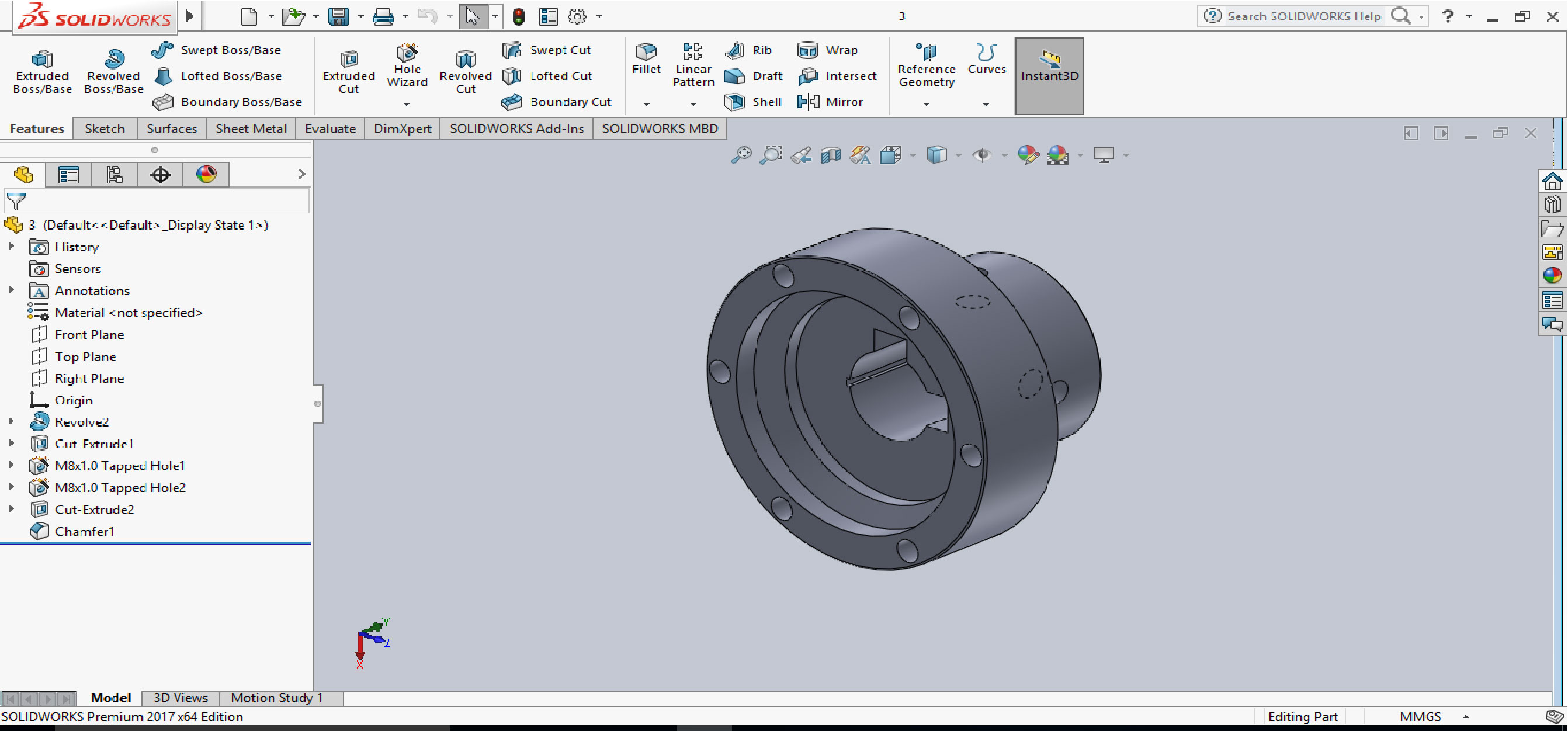Click the Intersect tool

[x=837, y=76]
